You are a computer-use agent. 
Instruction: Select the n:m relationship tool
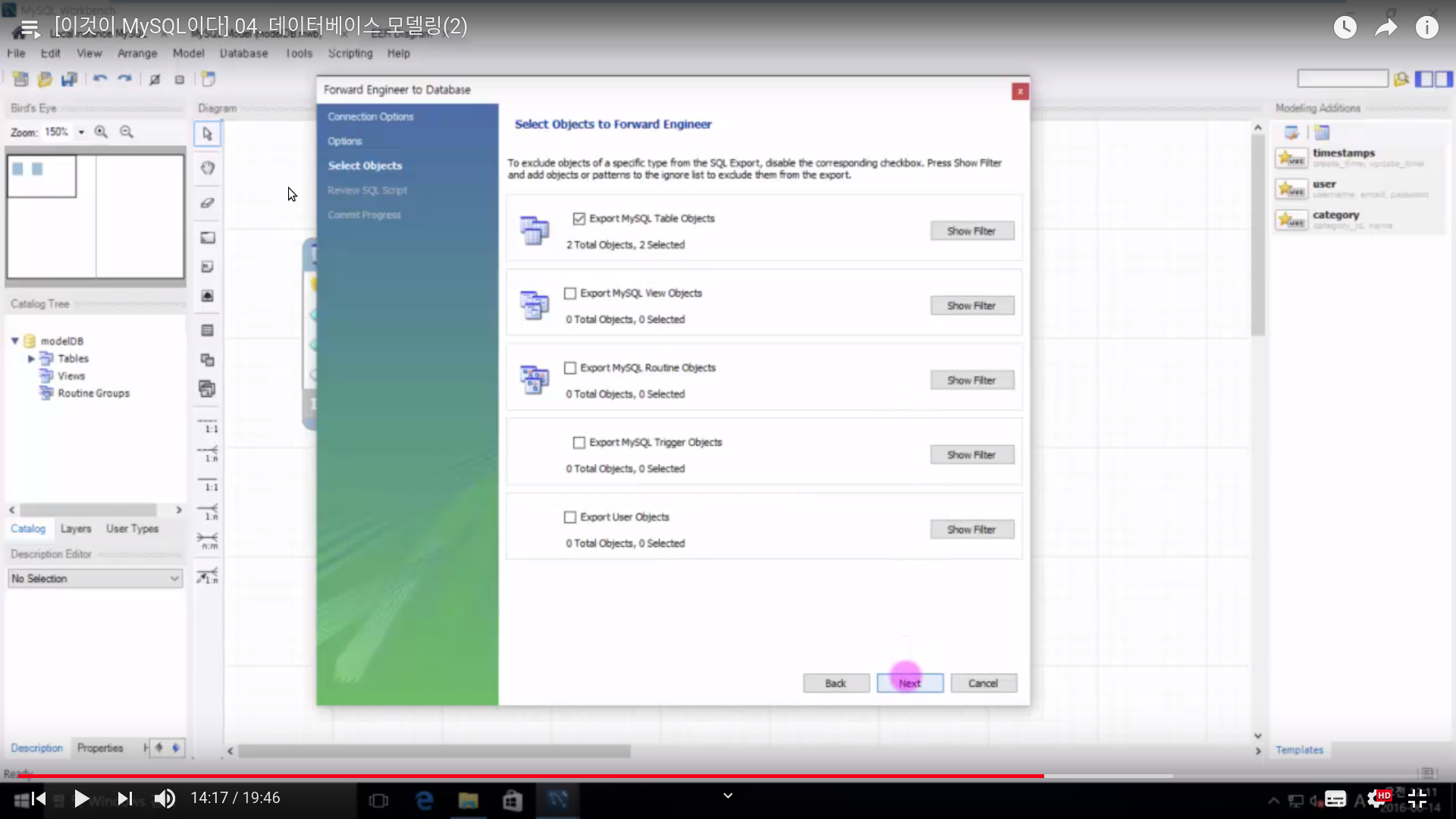tap(207, 541)
